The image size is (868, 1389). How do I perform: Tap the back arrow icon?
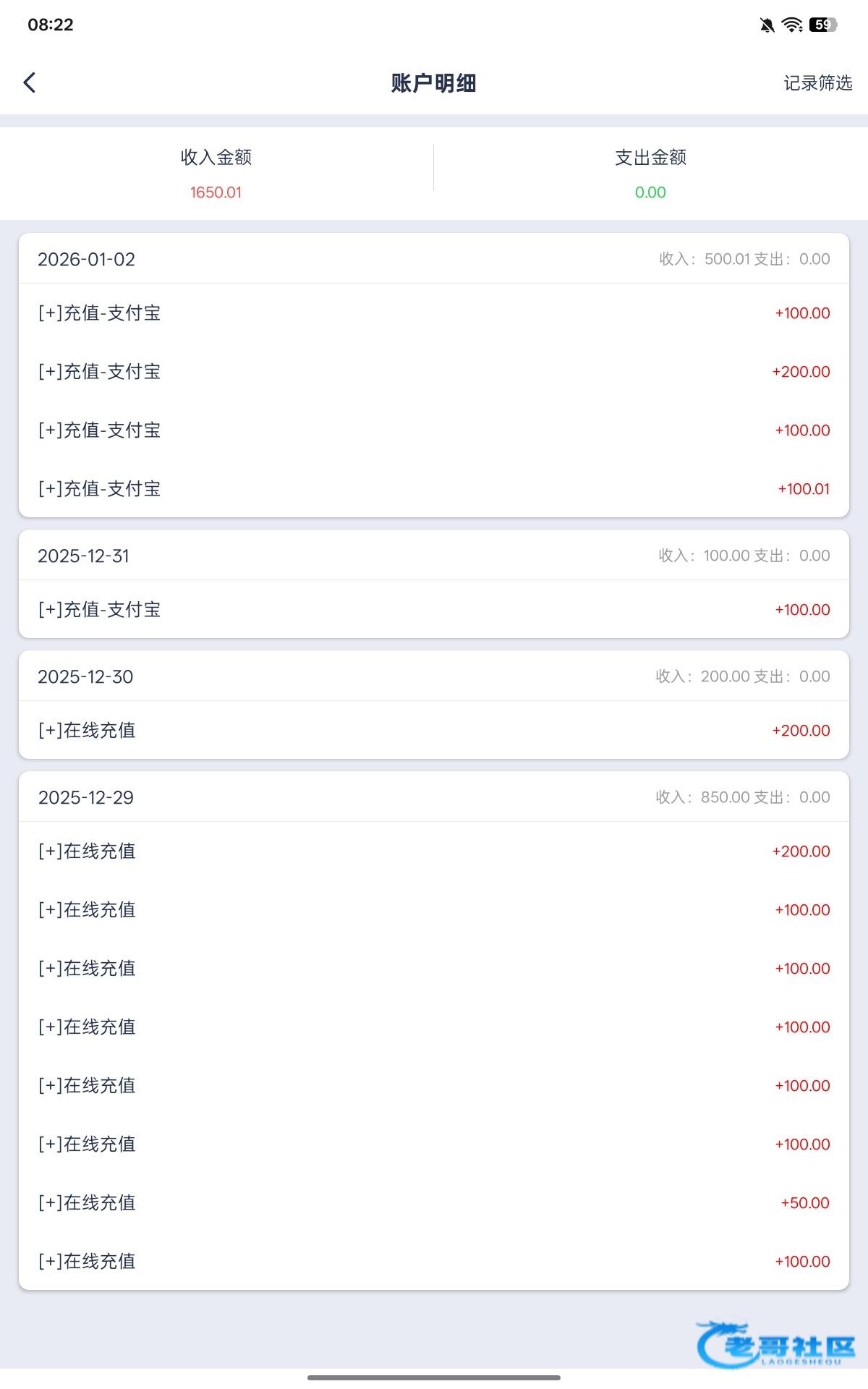click(x=30, y=82)
